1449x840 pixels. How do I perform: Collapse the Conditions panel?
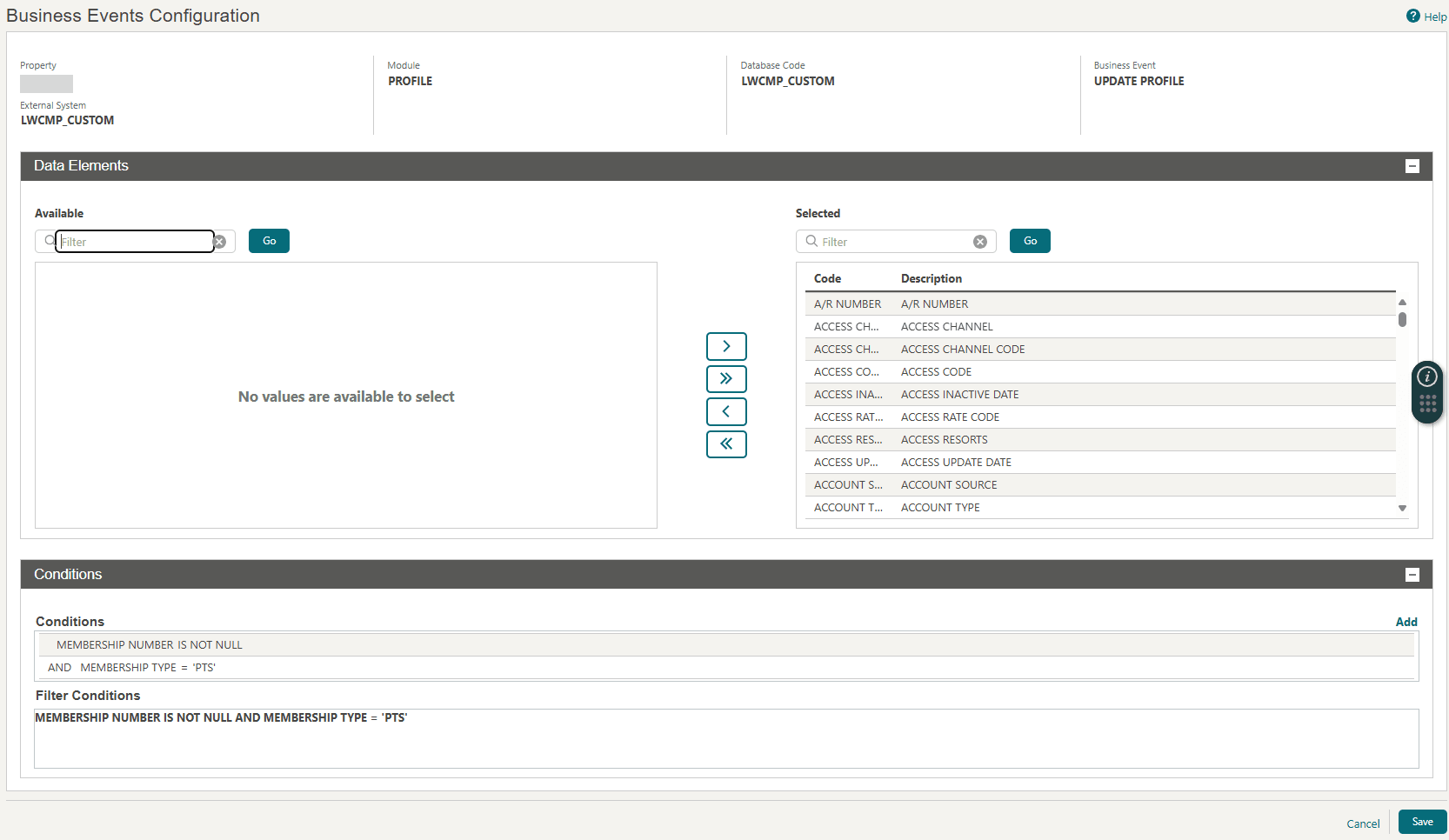1412,574
